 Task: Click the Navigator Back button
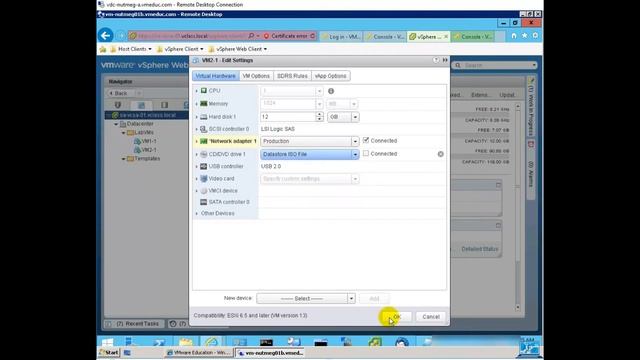tap(118, 93)
